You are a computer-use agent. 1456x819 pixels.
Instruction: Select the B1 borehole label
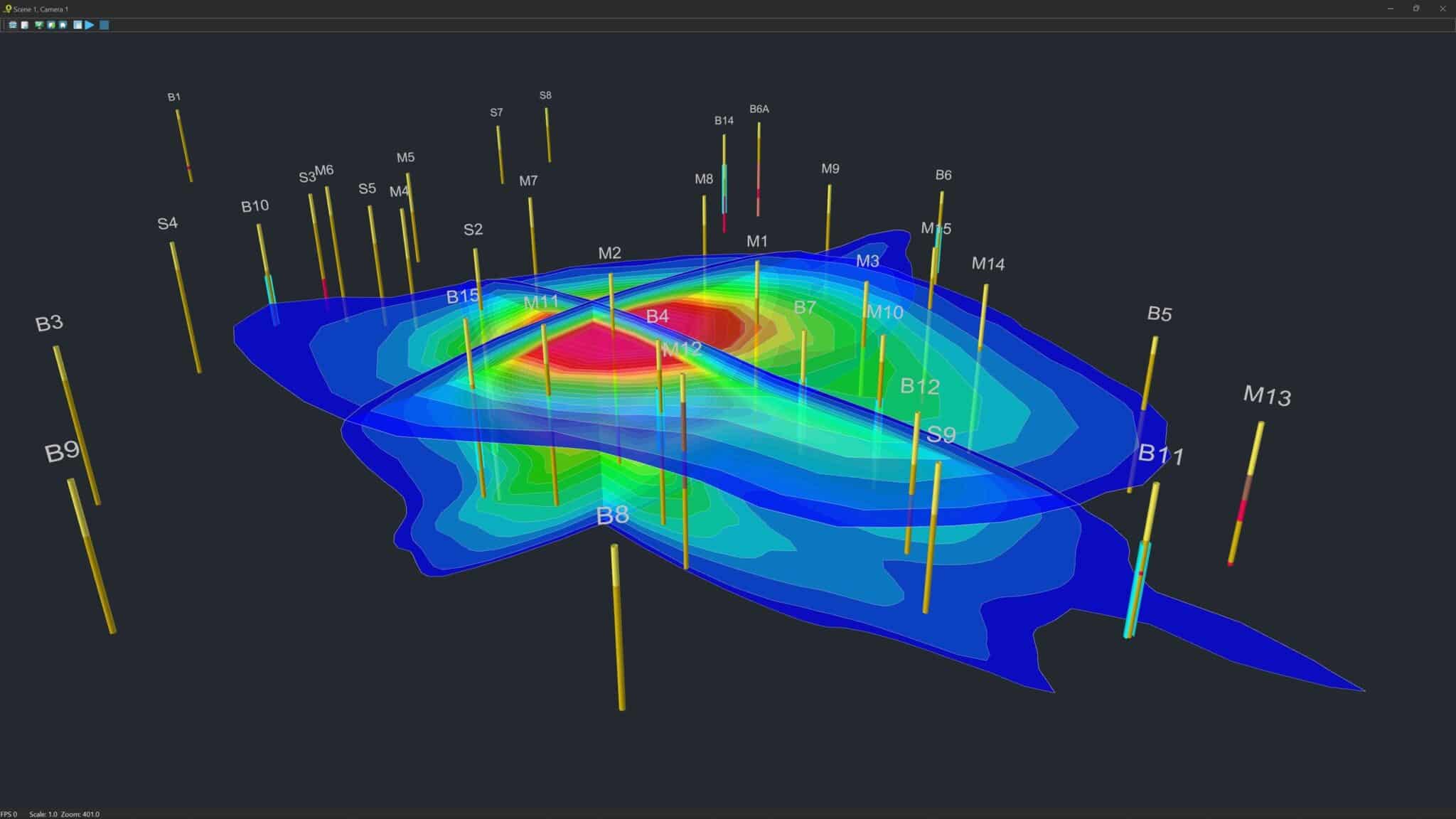tap(174, 97)
